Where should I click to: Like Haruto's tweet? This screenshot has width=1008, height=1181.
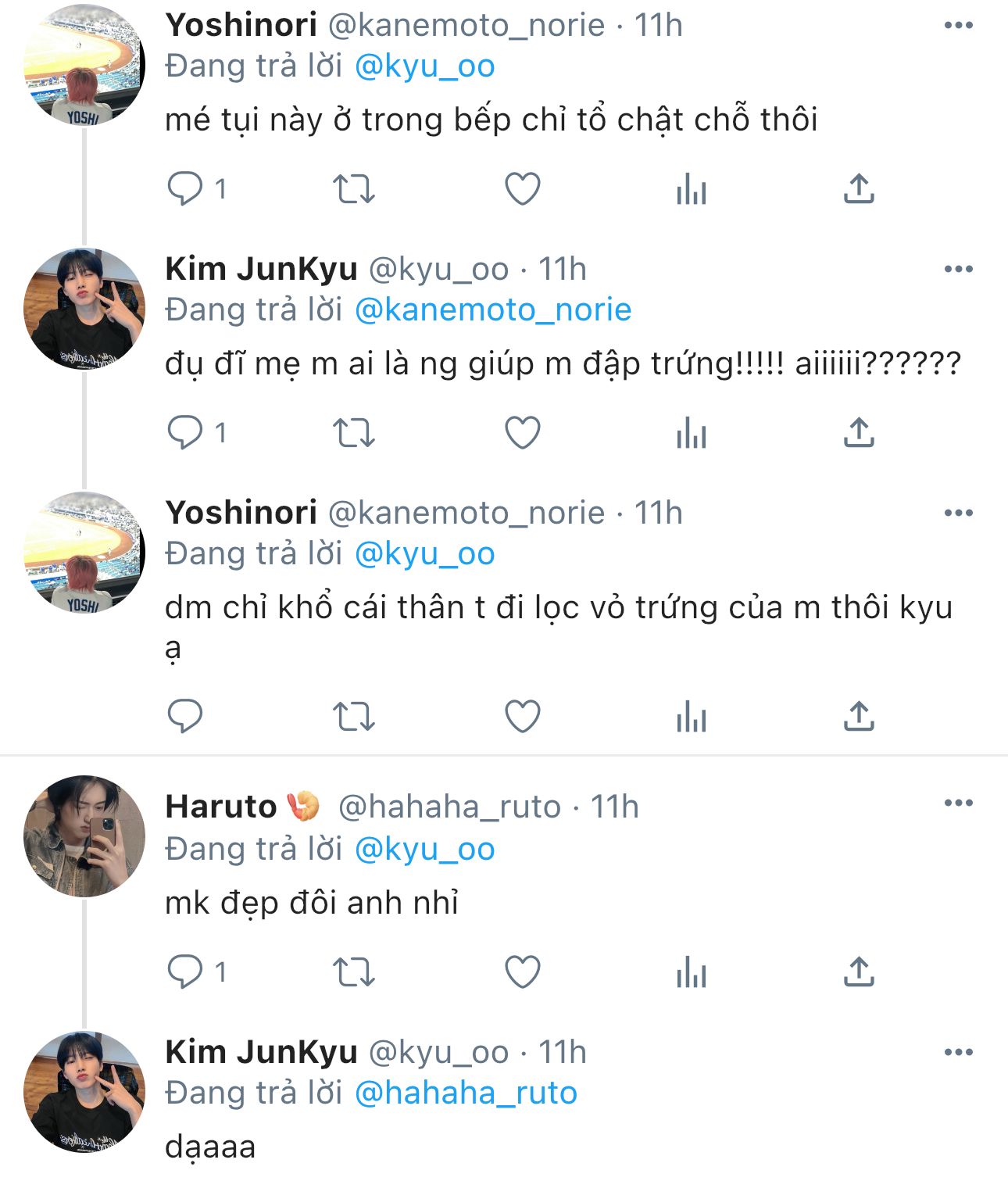(x=522, y=972)
